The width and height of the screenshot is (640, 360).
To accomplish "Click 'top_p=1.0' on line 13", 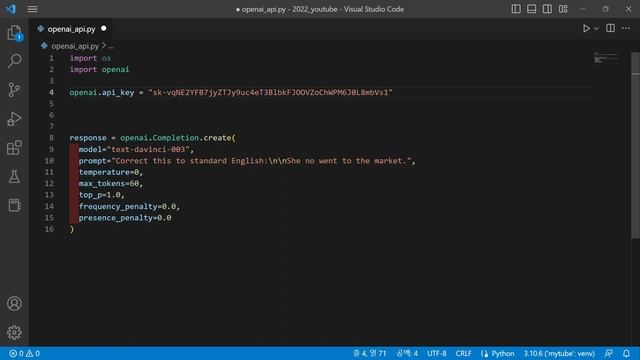I will coord(100,195).
